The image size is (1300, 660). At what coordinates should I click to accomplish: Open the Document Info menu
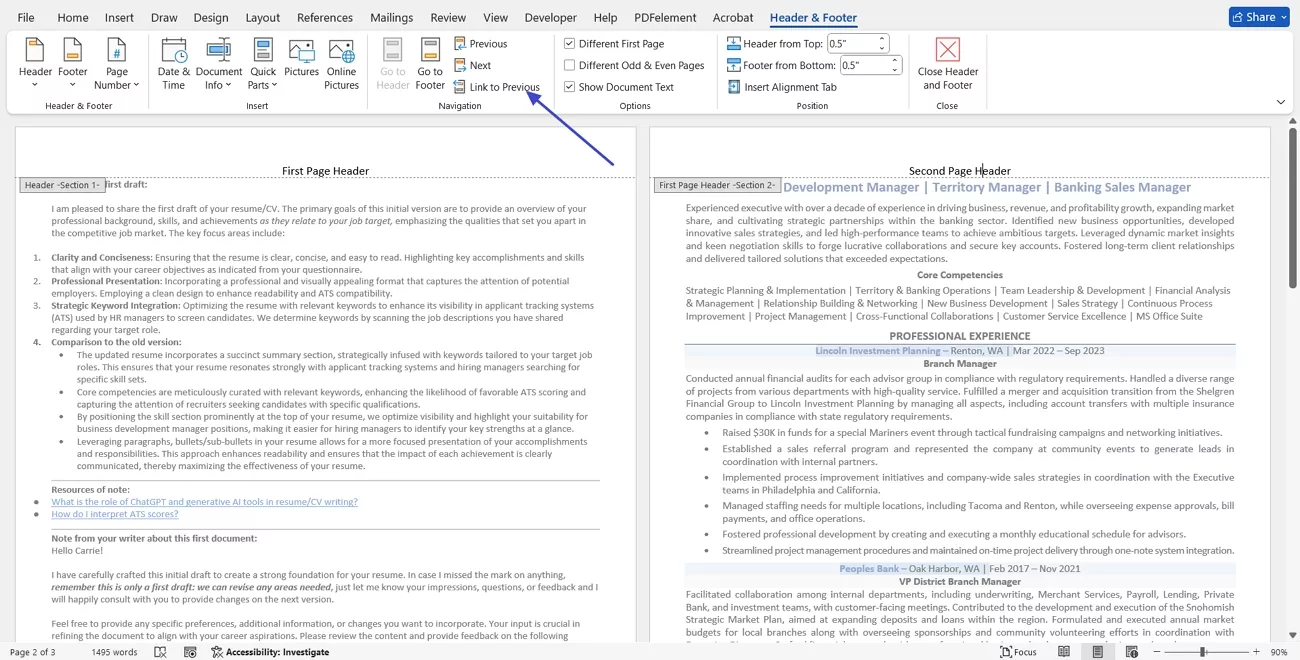[219, 64]
